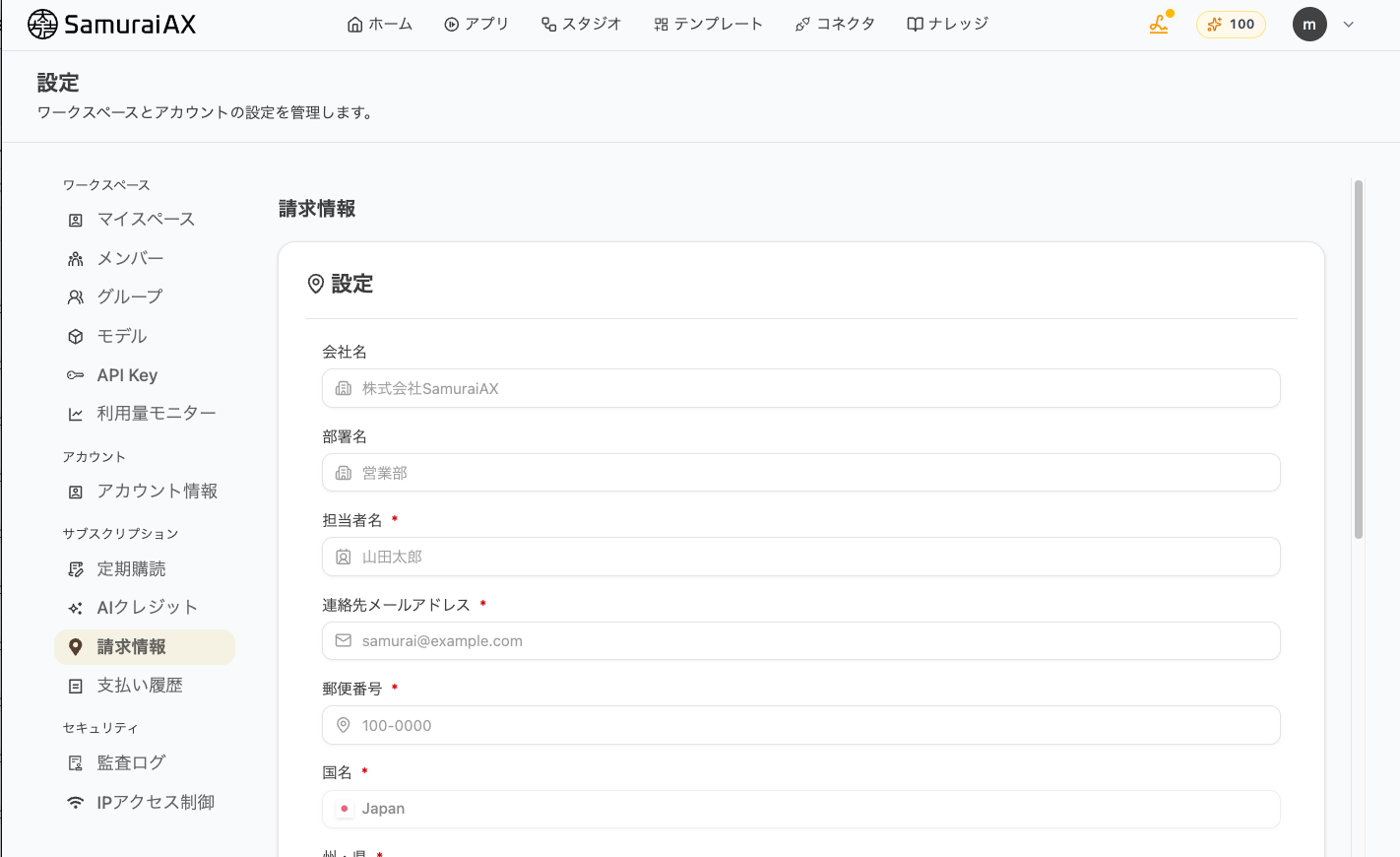Screen dimensions: 1400x857
Task: Click the building icon in 会社名 field
Action: [x=344, y=389]
